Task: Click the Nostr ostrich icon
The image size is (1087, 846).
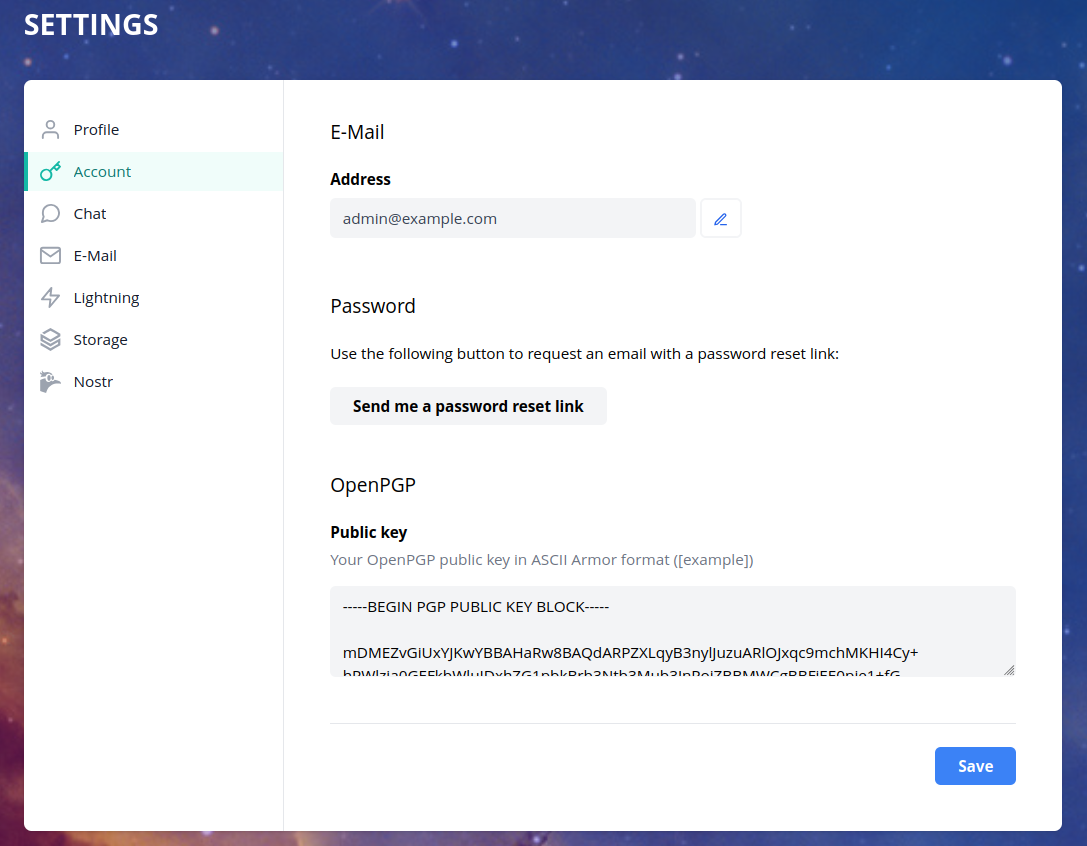Action: 50,381
